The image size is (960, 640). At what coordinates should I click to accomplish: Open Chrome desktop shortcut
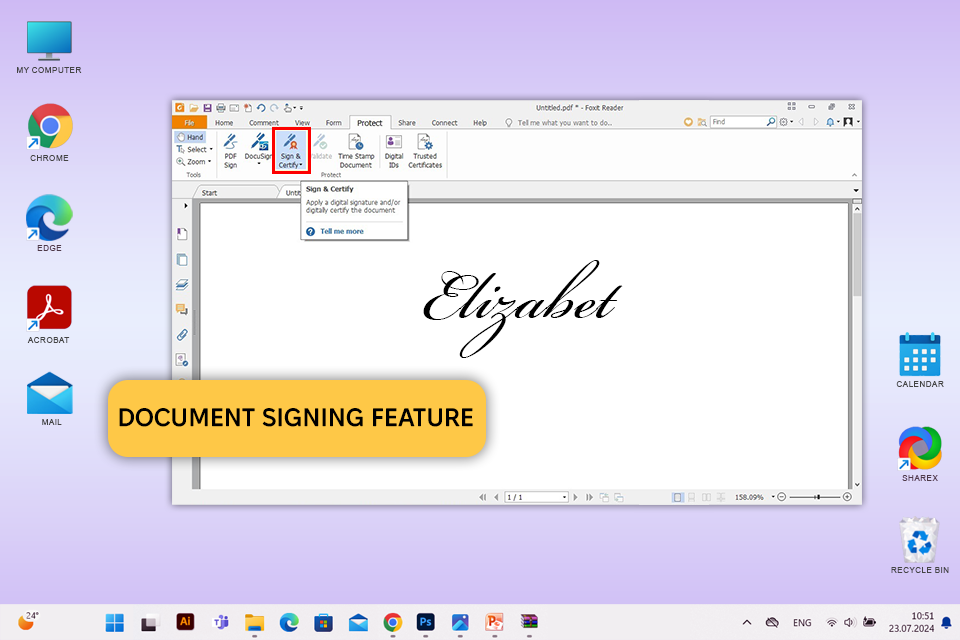(49, 133)
